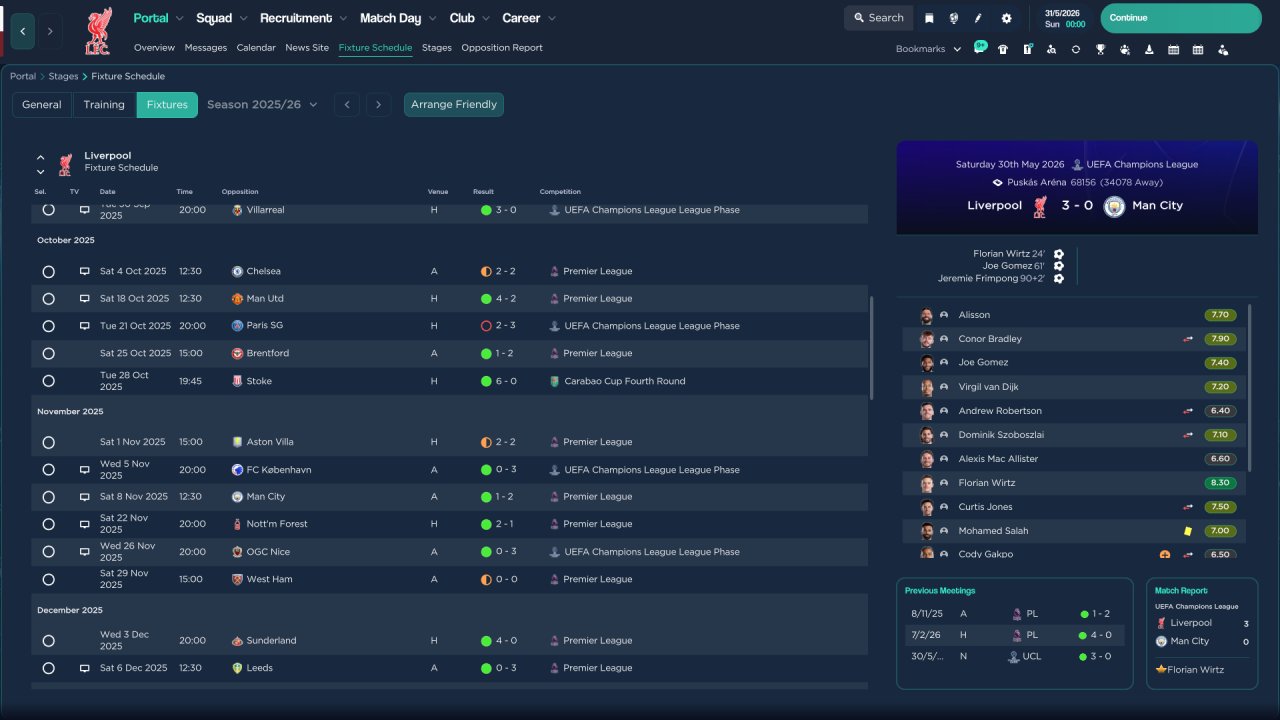Screen dimensions: 1280x720
Task: Select the Sunderland fixture radio button
Action: point(48,641)
